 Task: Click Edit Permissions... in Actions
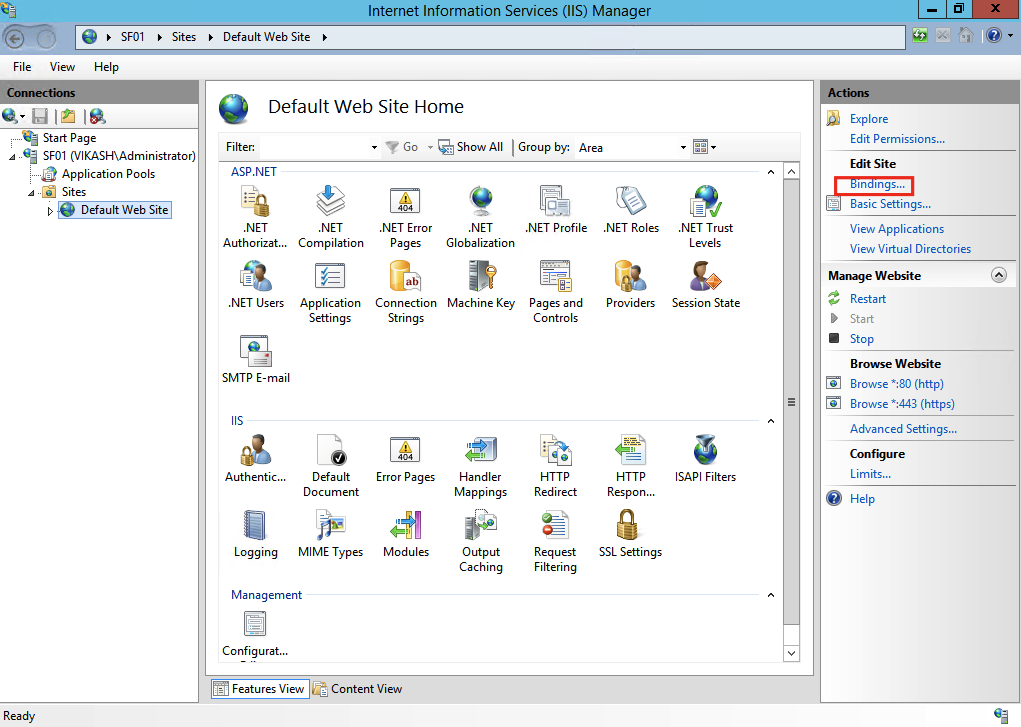pyautogui.click(x=897, y=139)
